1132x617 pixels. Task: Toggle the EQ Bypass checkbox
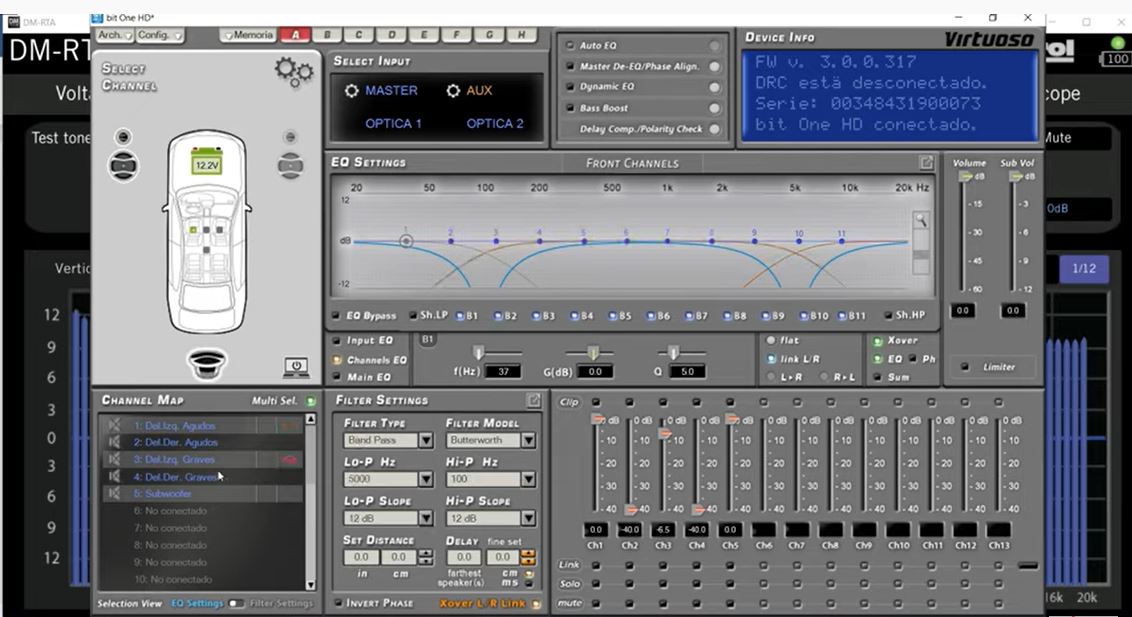click(336, 315)
